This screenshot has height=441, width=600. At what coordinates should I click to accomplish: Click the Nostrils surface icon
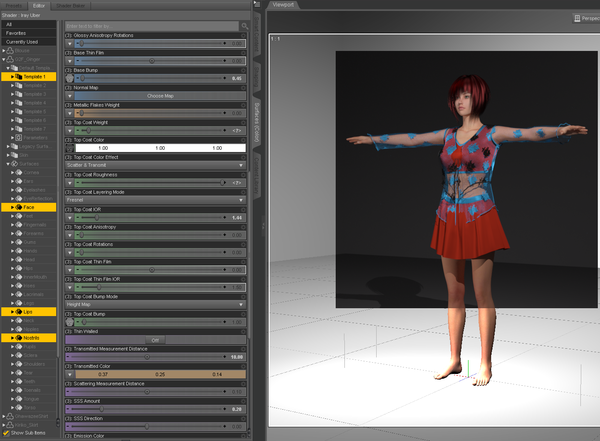click(18, 338)
